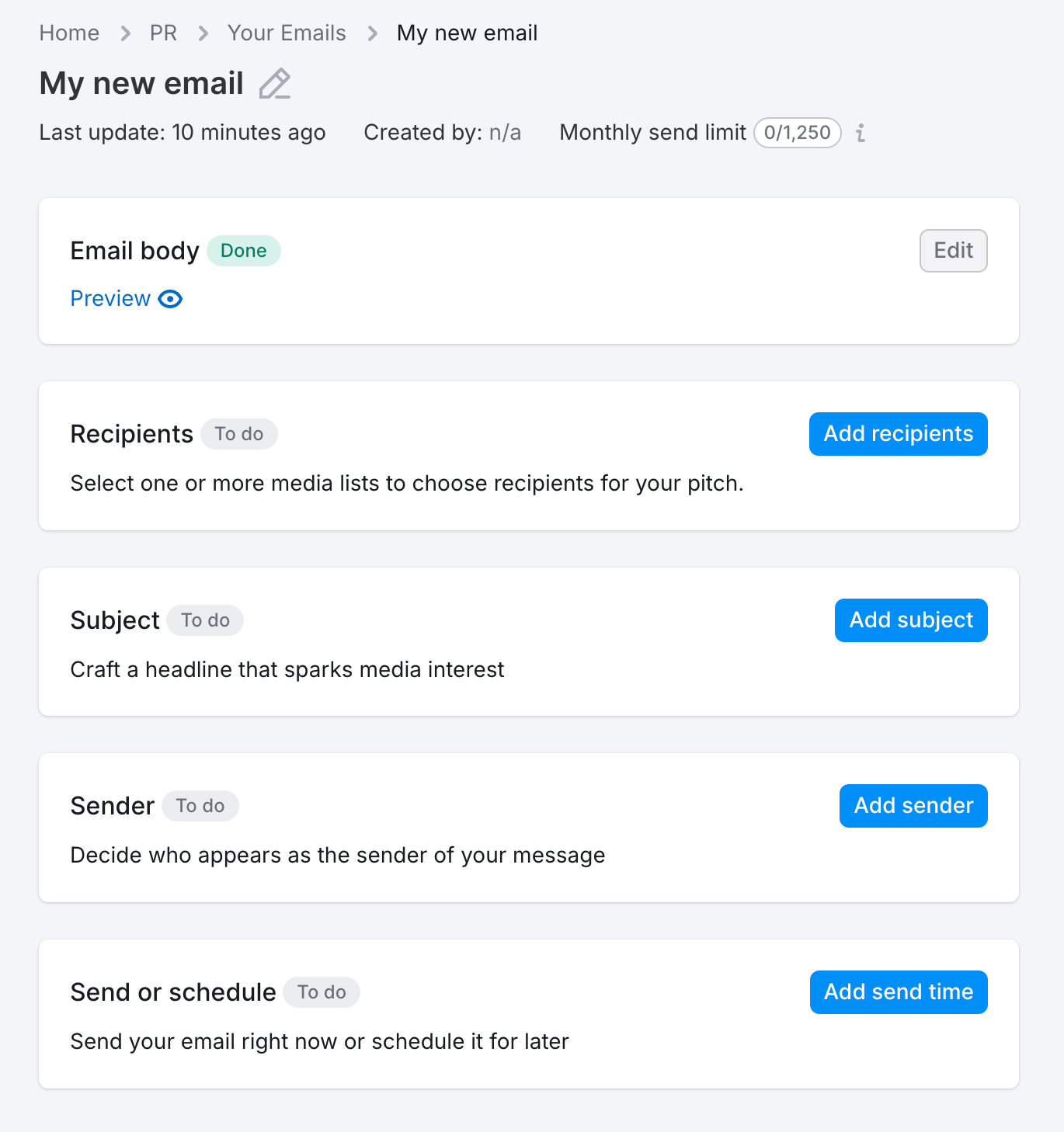This screenshot has height=1132, width=1064.
Task: Click the chevron after Home breadcrumb
Action: point(124,33)
